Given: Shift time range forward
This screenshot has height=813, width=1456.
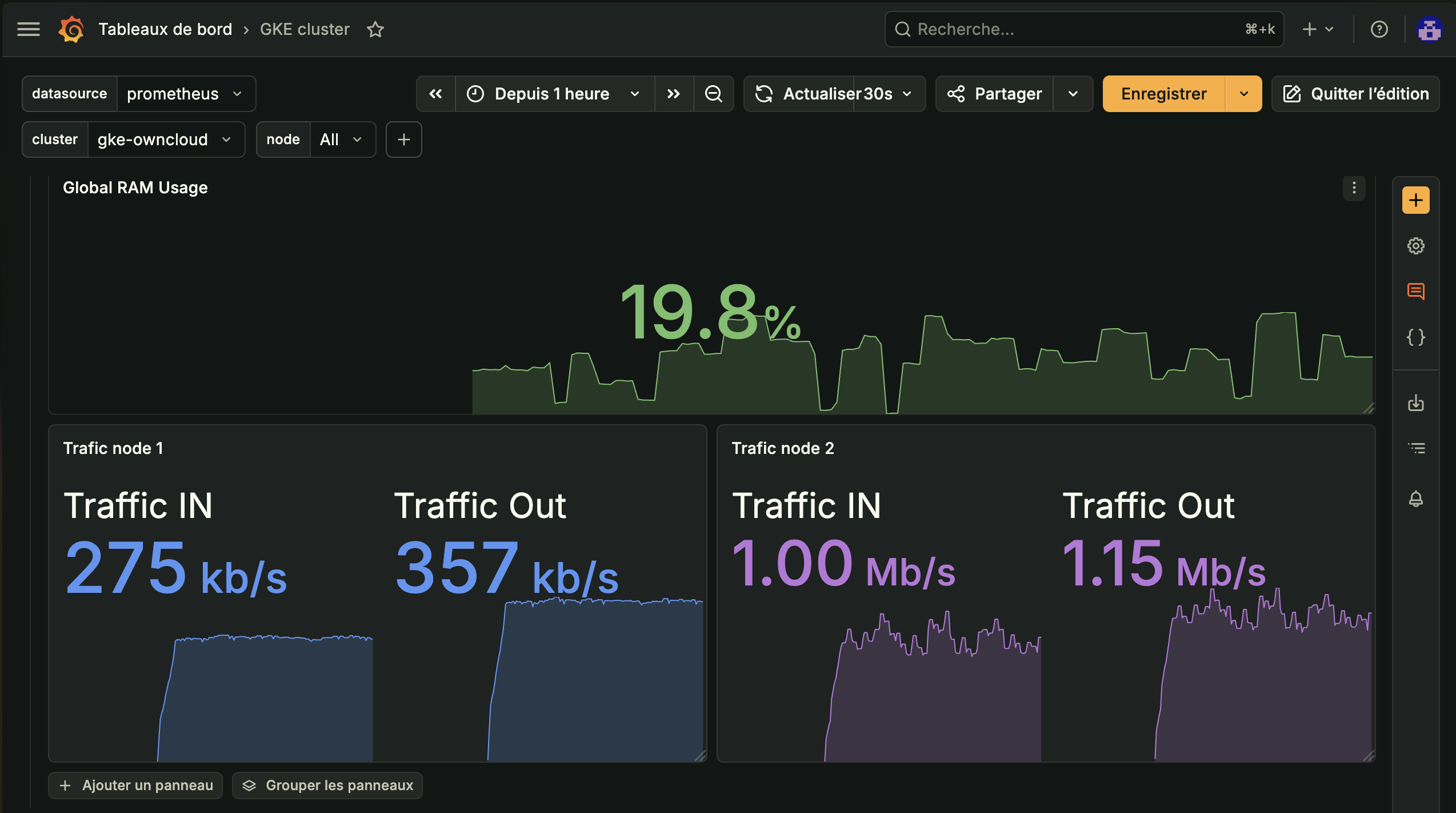Looking at the screenshot, I should (x=674, y=94).
